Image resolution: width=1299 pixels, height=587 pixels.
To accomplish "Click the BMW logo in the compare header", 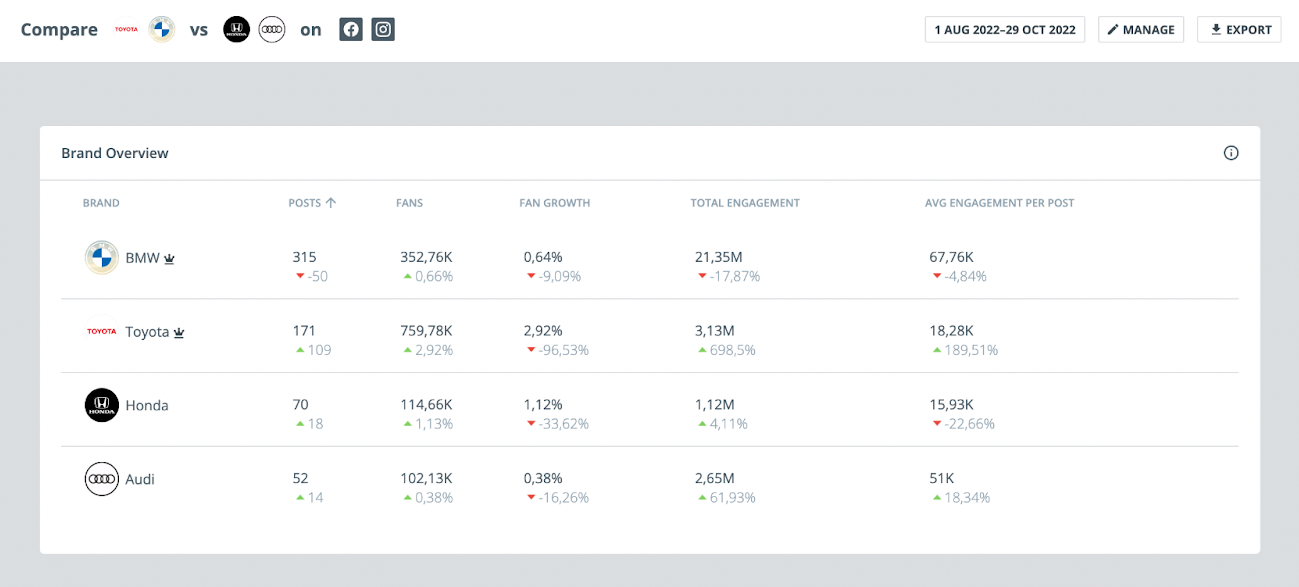I will point(161,29).
